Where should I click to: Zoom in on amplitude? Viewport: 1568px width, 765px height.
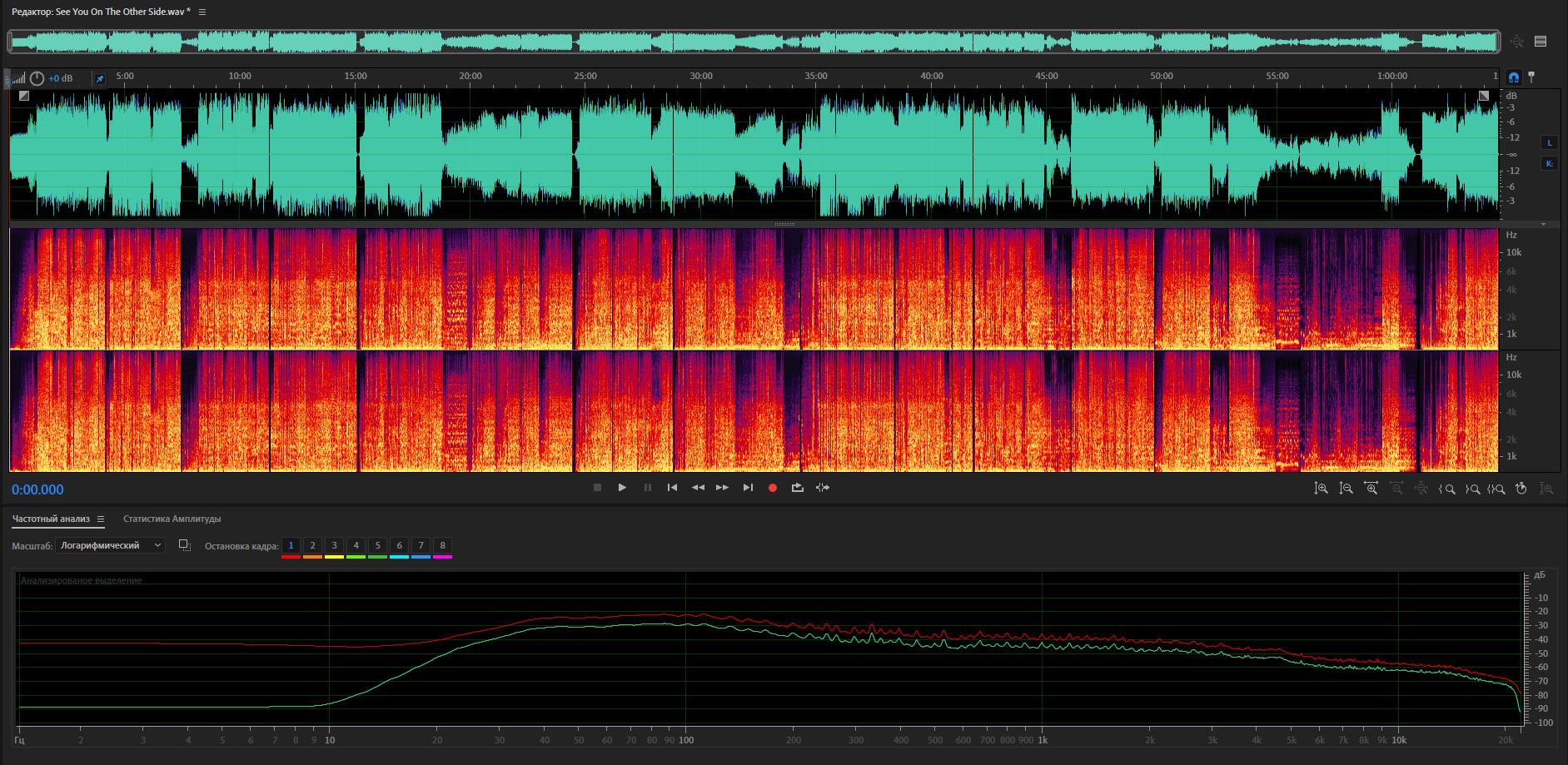[x=1321, y=489]
